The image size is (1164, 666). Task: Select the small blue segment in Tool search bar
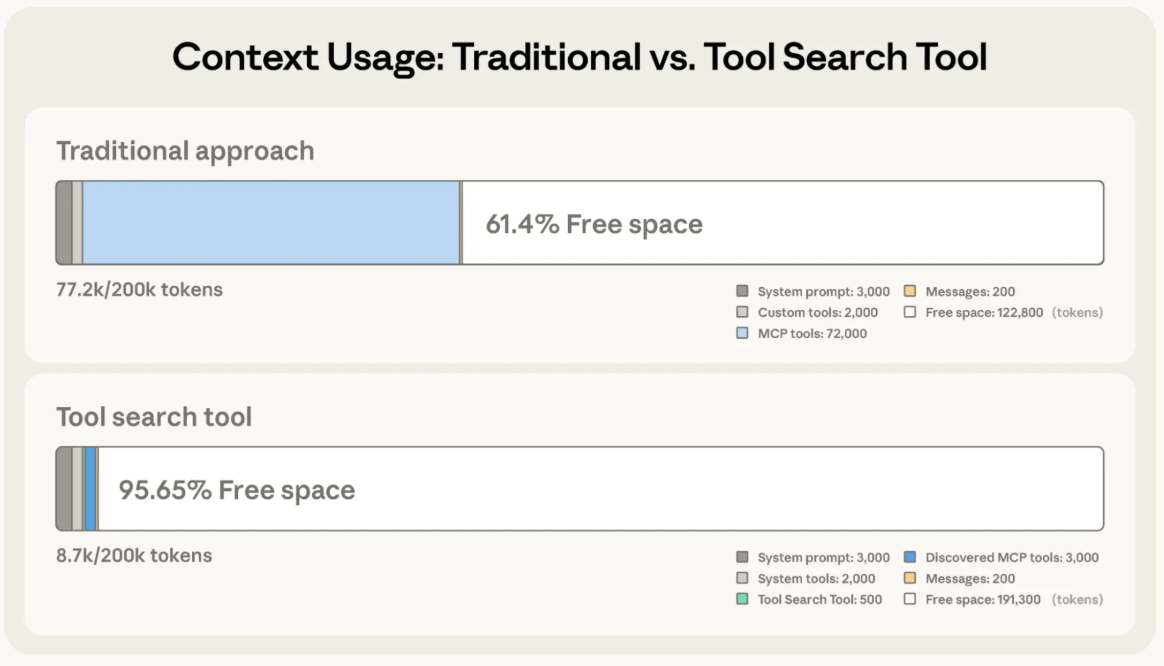[x=90, y=490]
